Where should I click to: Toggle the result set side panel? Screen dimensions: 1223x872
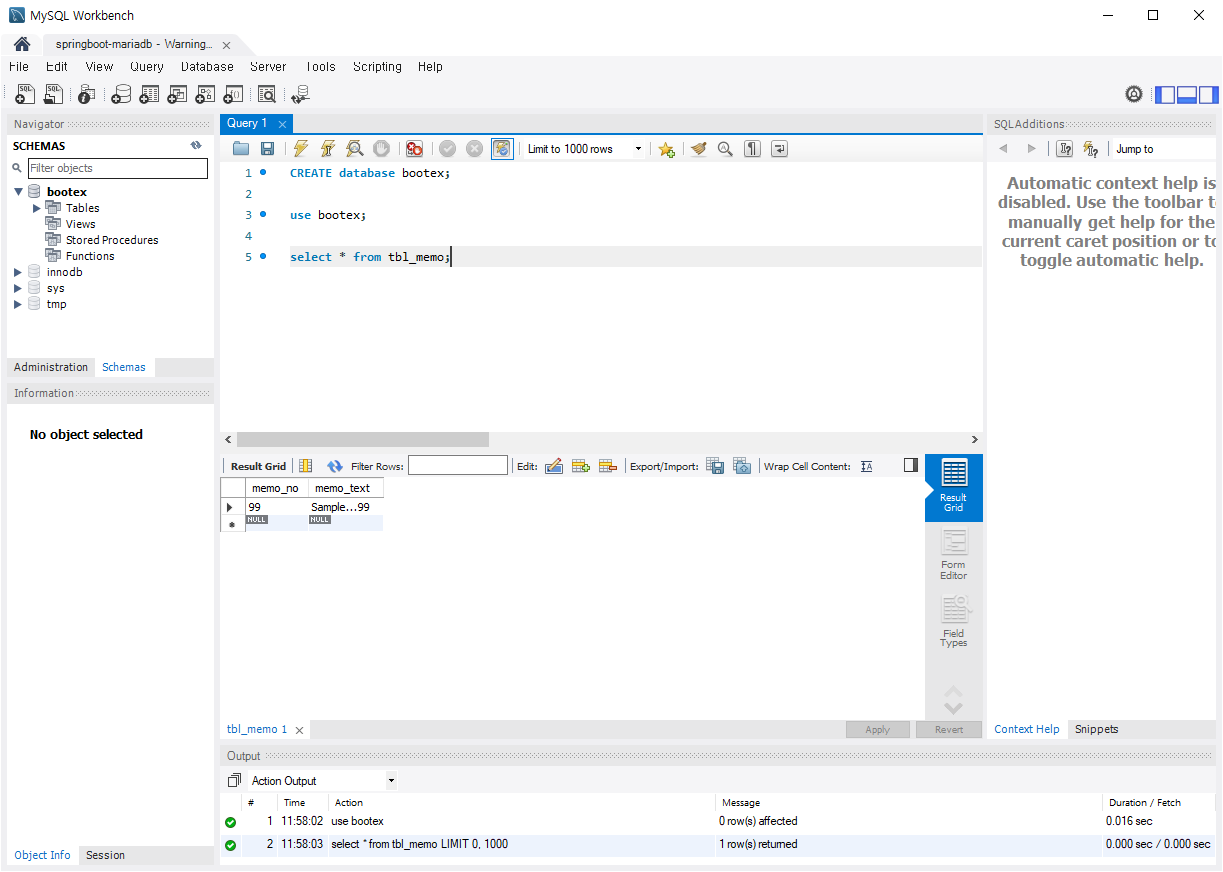910,465
